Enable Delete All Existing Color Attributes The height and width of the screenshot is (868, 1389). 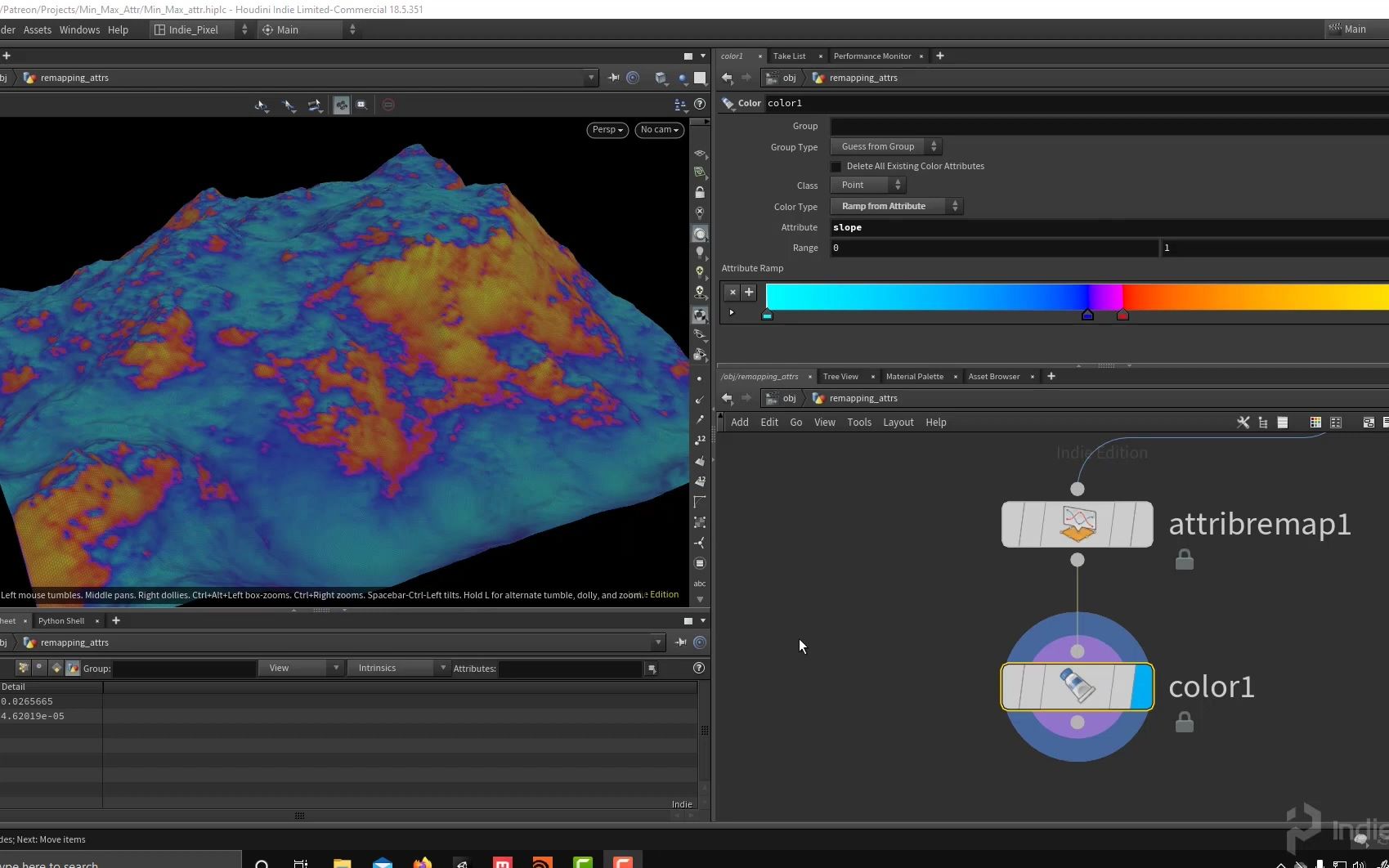(x=836, y=167)
